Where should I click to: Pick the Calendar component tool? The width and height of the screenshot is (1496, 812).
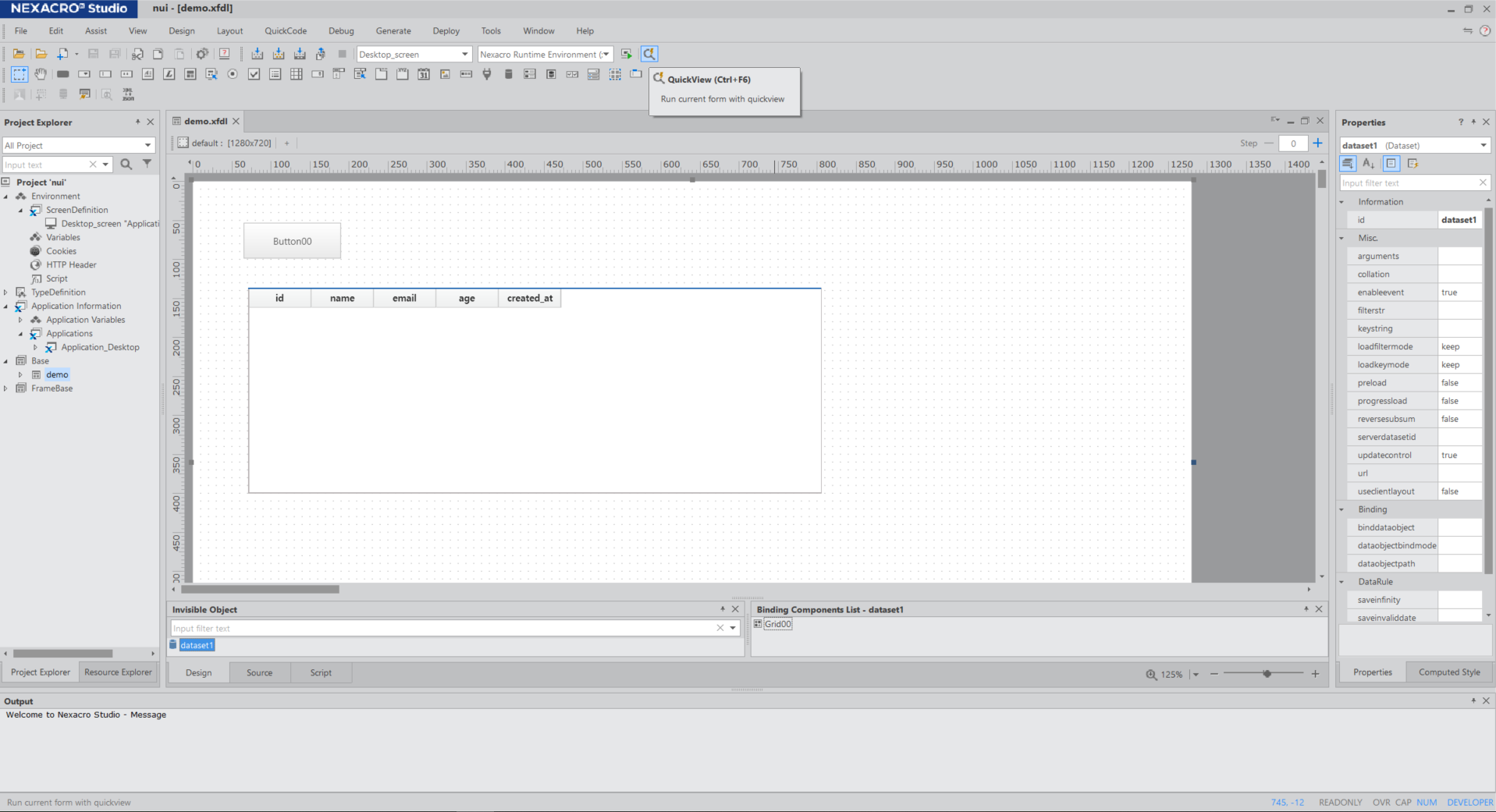pyautogui.click(x=423, y=74)
